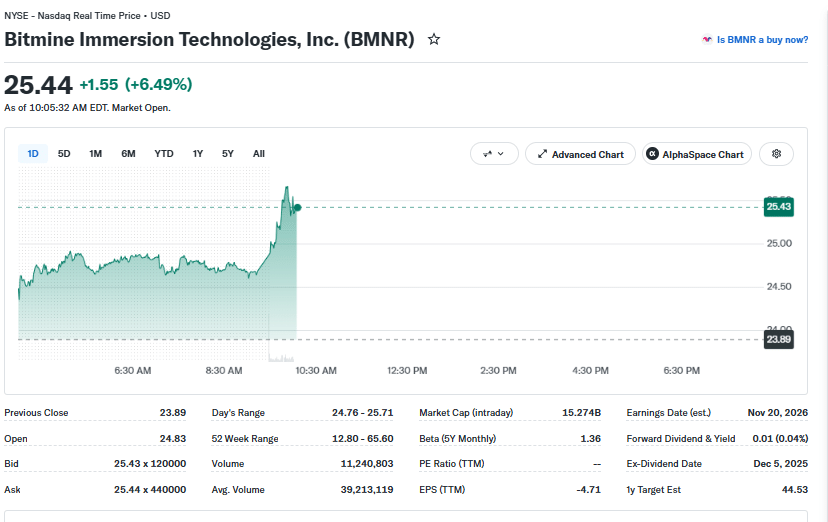Image resolution: width=828 pixels, height=522 pixels.
Task: Click the AlphaSpace logo icon
Action: (x=652, y=154)
